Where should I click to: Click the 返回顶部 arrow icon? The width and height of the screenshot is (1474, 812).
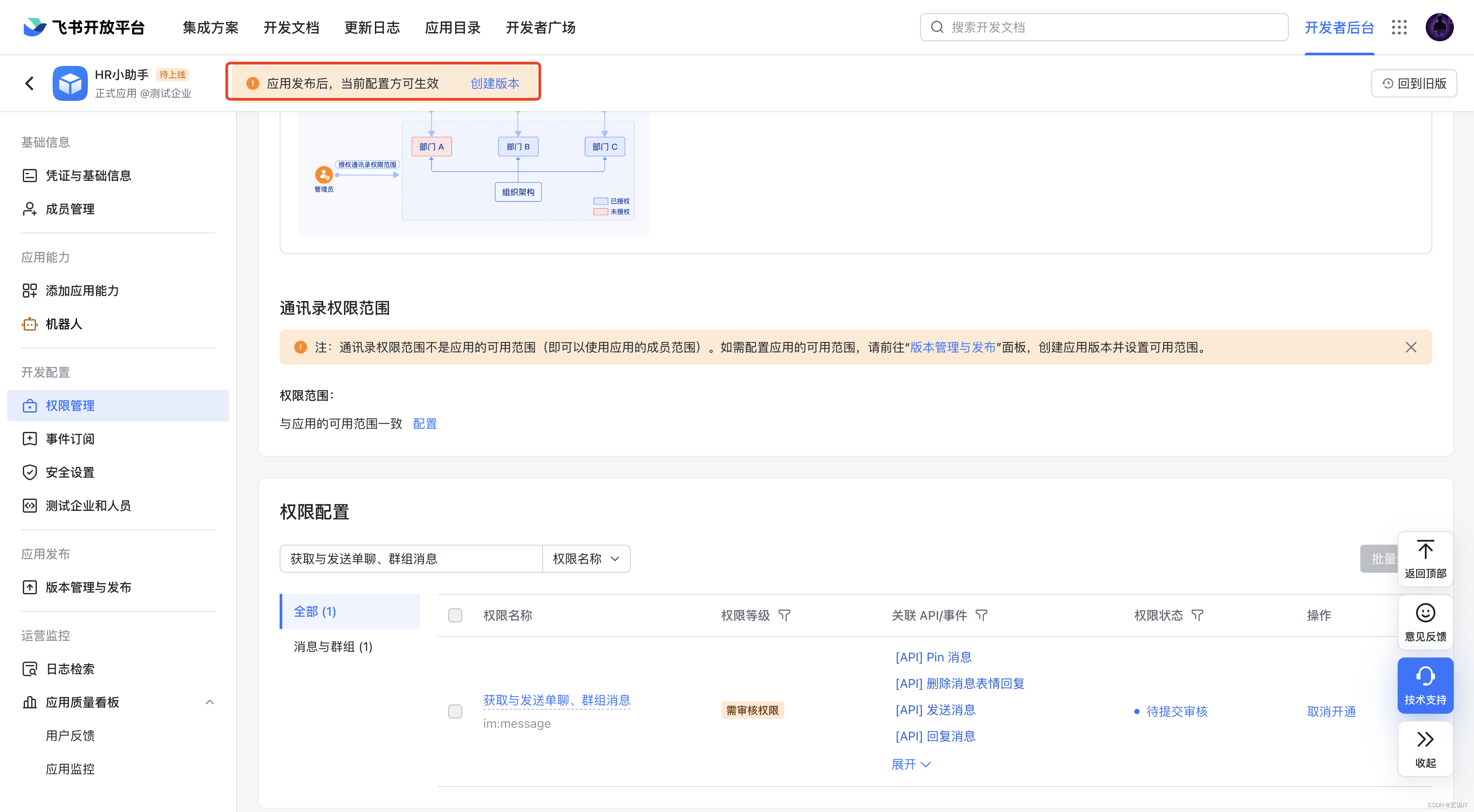(1425, 550)
